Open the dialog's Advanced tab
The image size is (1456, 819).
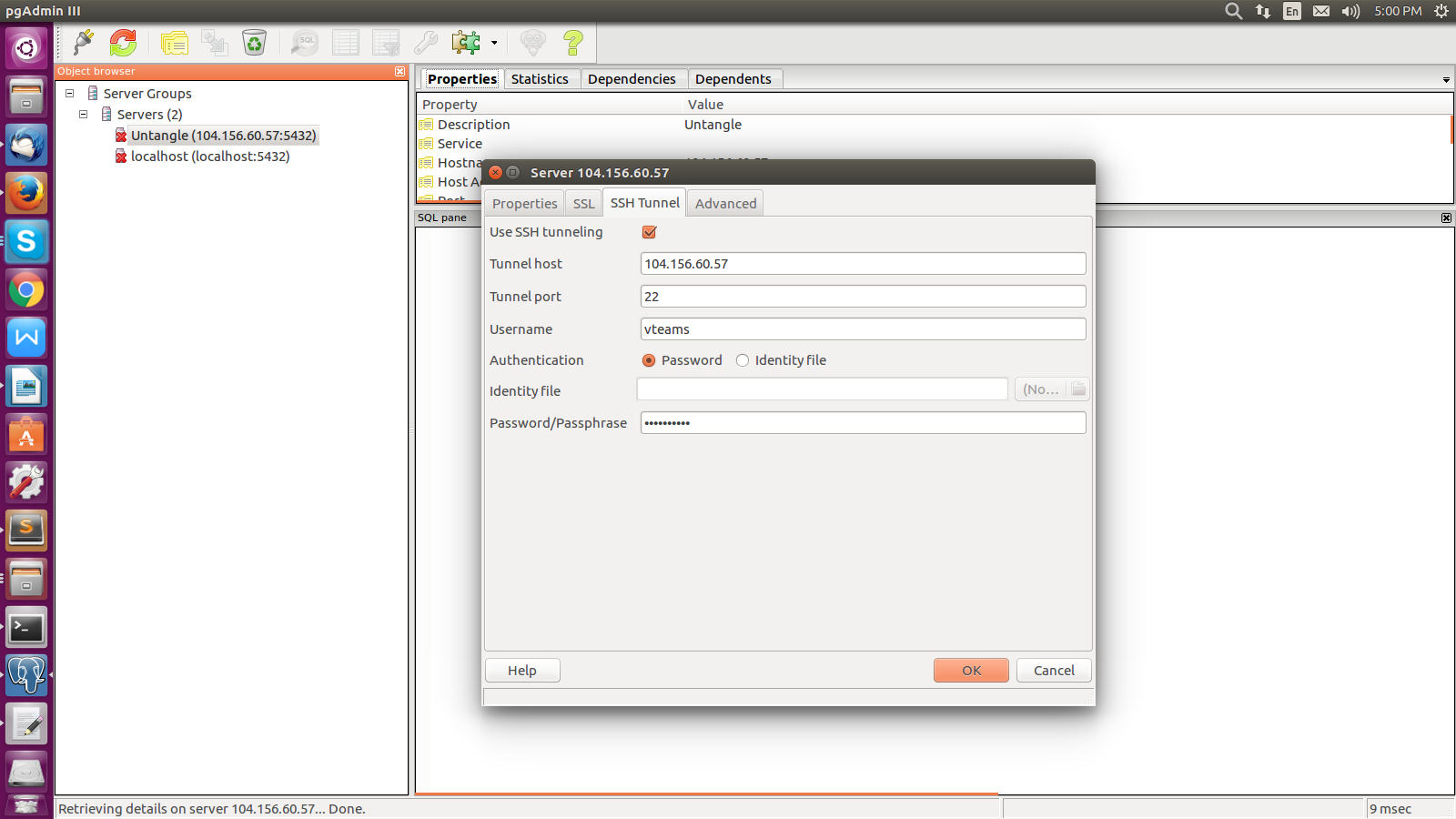coord(725,204)
